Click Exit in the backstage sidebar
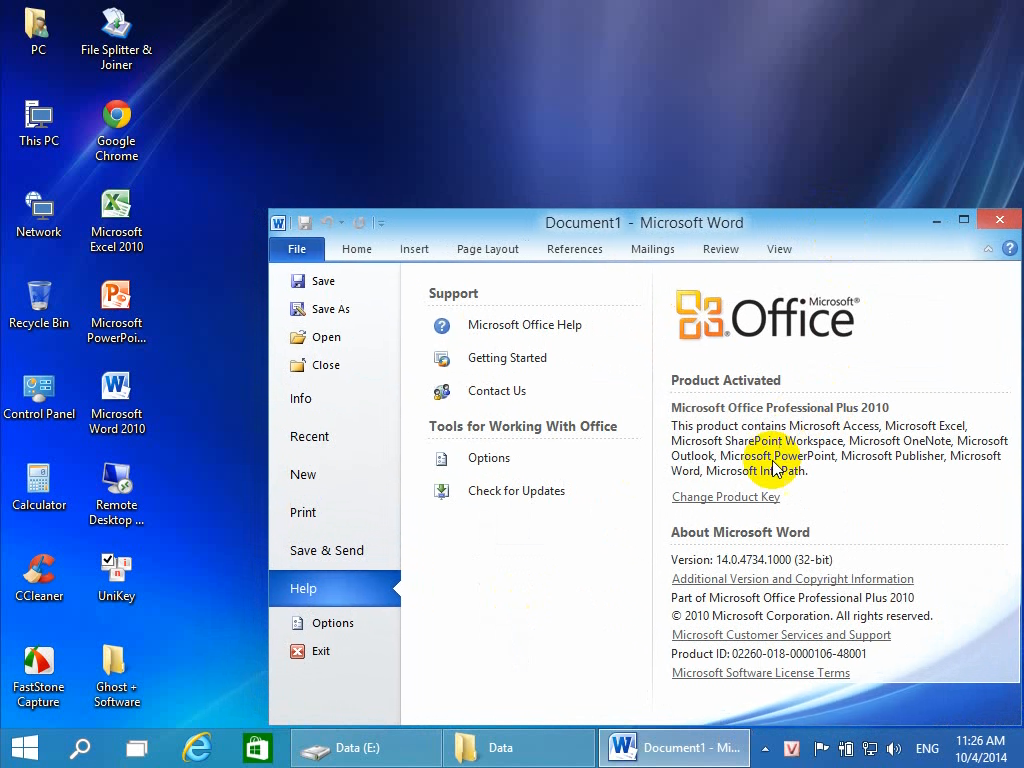The height and width of the screenshot is (768, 1024). (x=320, y=651)
